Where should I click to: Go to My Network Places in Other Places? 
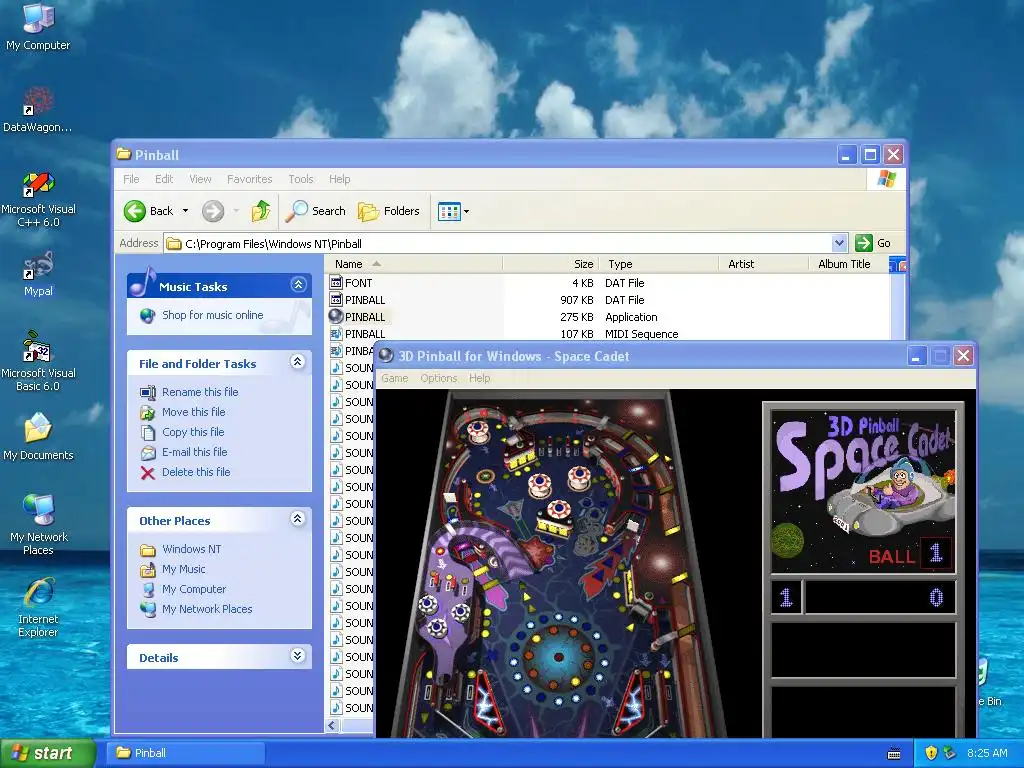207,609
